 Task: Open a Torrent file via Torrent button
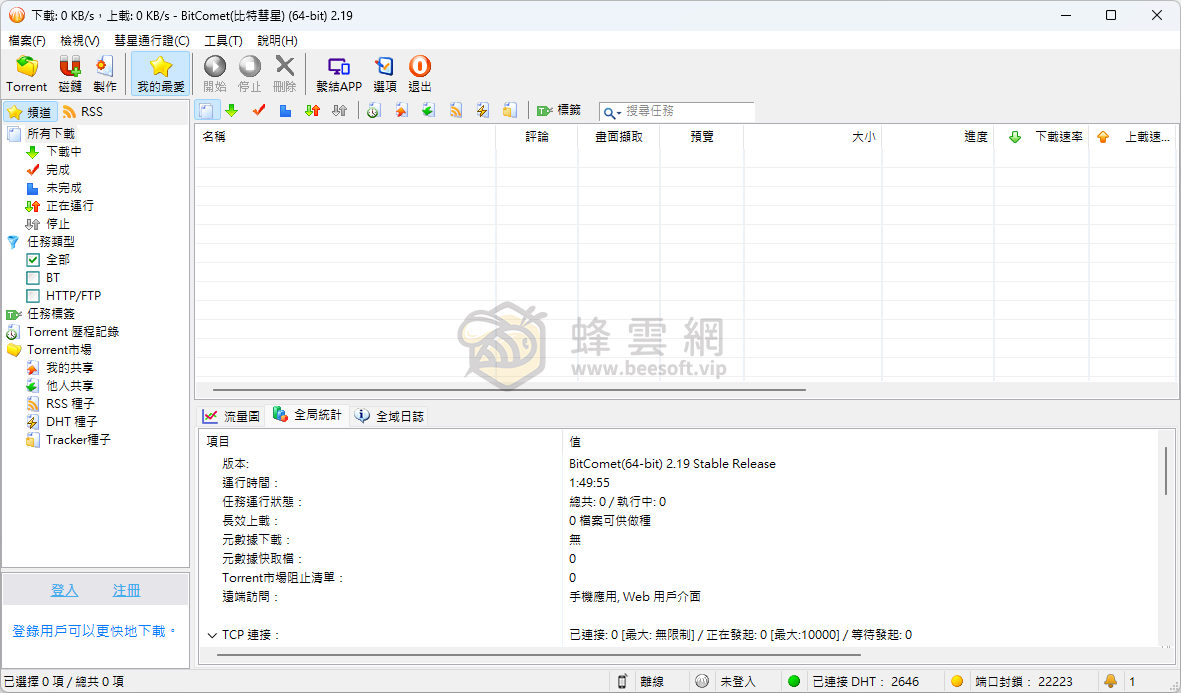click(x=26, y=74)
